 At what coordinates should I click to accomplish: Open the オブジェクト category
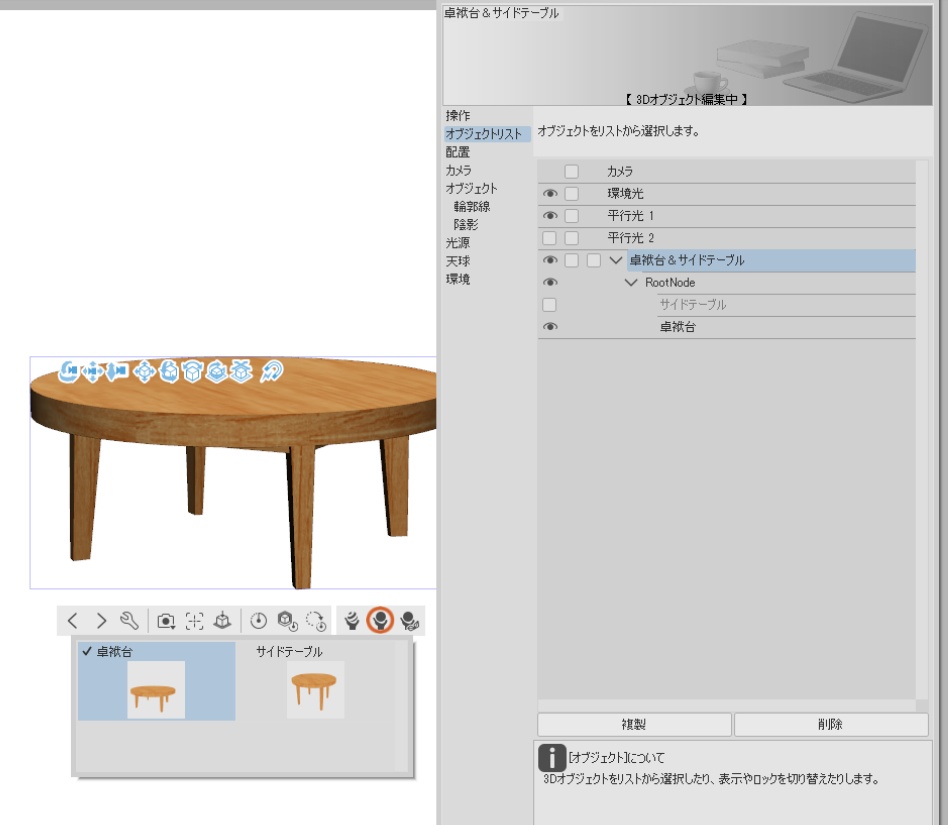[472, 189]
